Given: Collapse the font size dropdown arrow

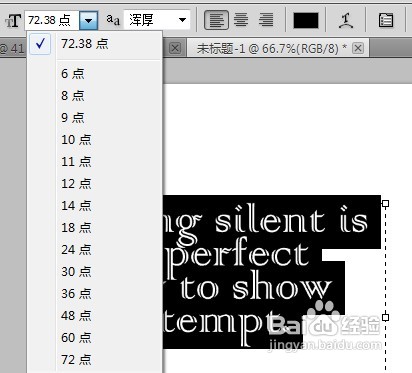Looking at the screenshot, I should [x=88, y=20].
